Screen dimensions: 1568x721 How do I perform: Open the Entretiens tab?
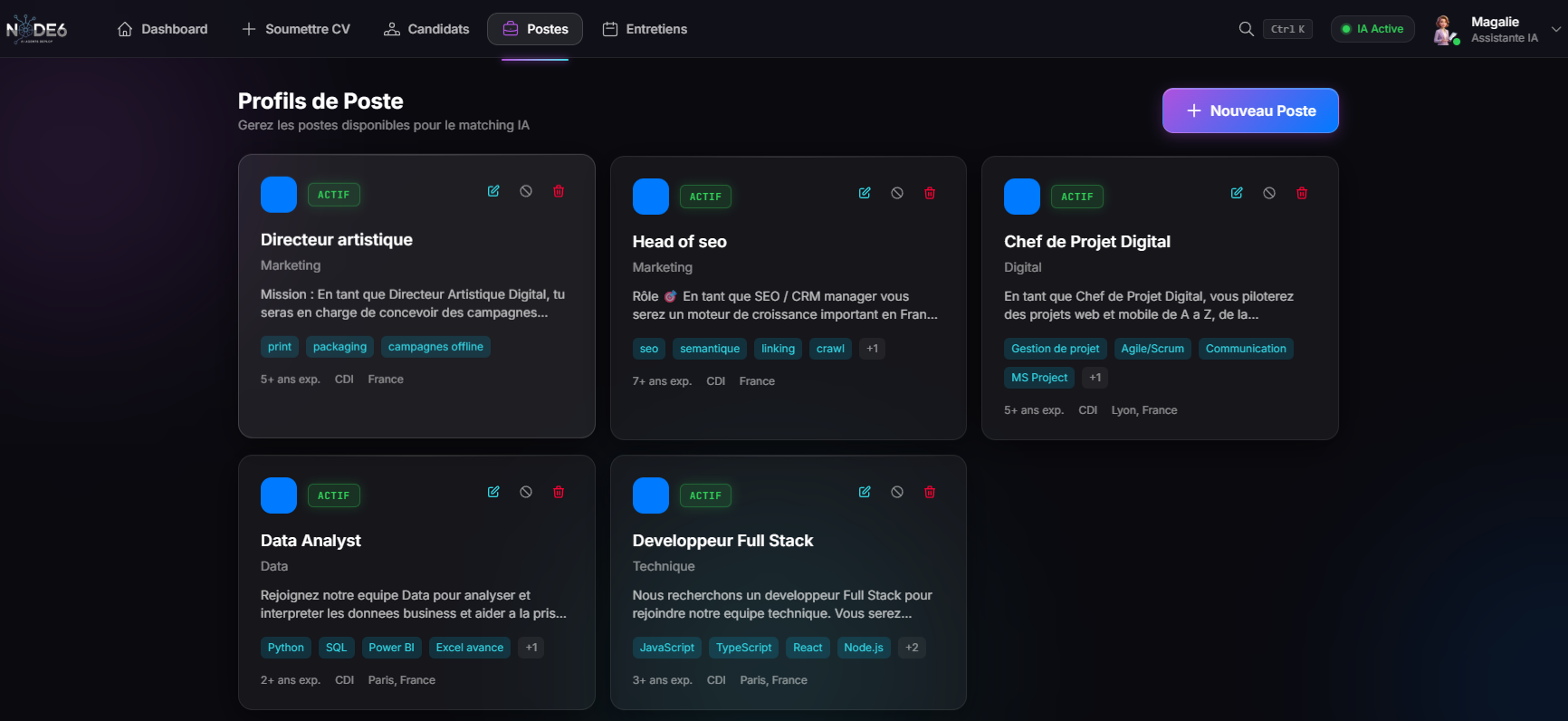tap(645, 29)
